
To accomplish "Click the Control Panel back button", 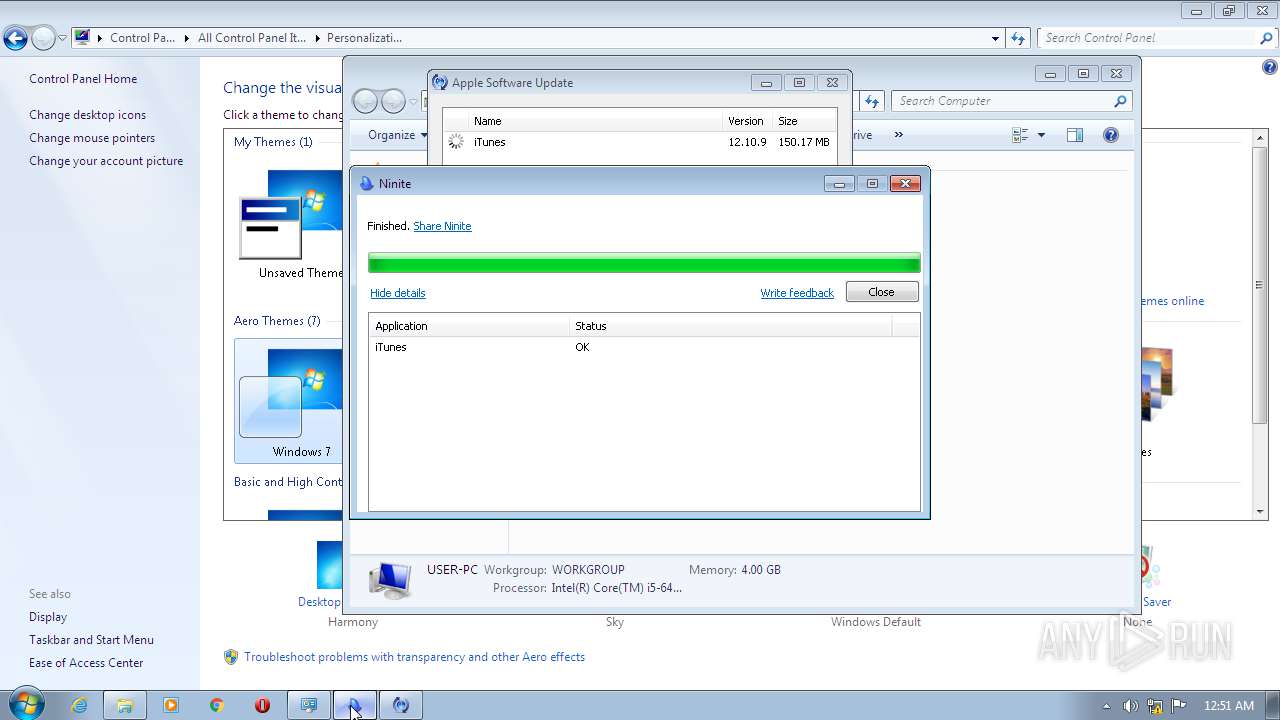I will click(15, 39).
